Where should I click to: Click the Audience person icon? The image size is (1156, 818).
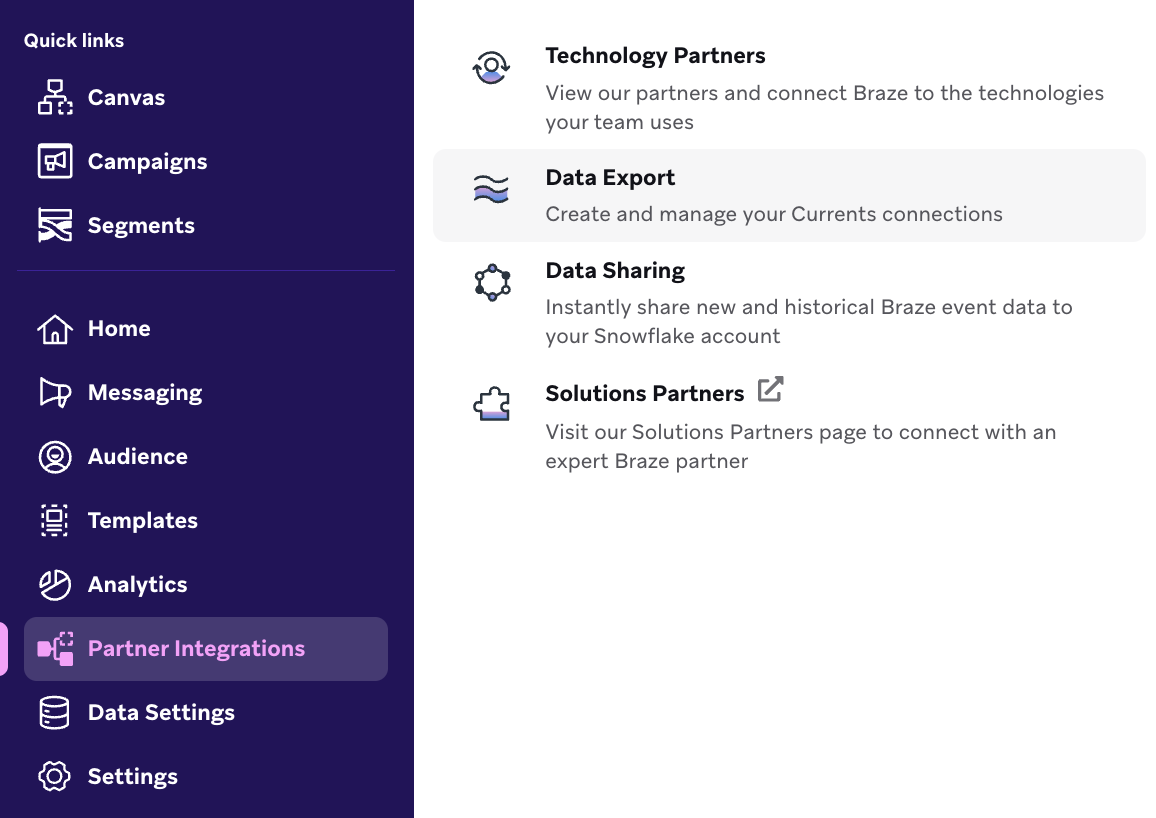(x=55, y=457)
